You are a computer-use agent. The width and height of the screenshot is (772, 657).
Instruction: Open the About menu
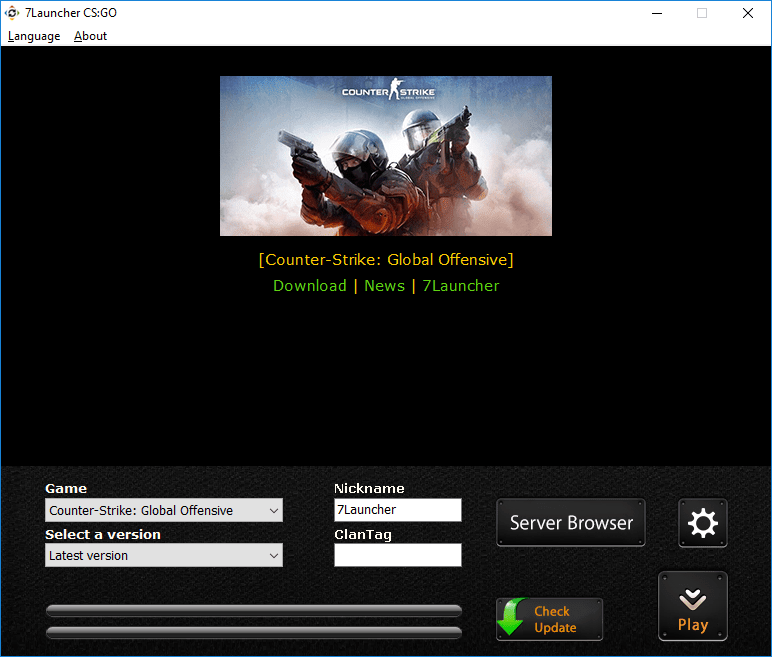coord(90,36)
